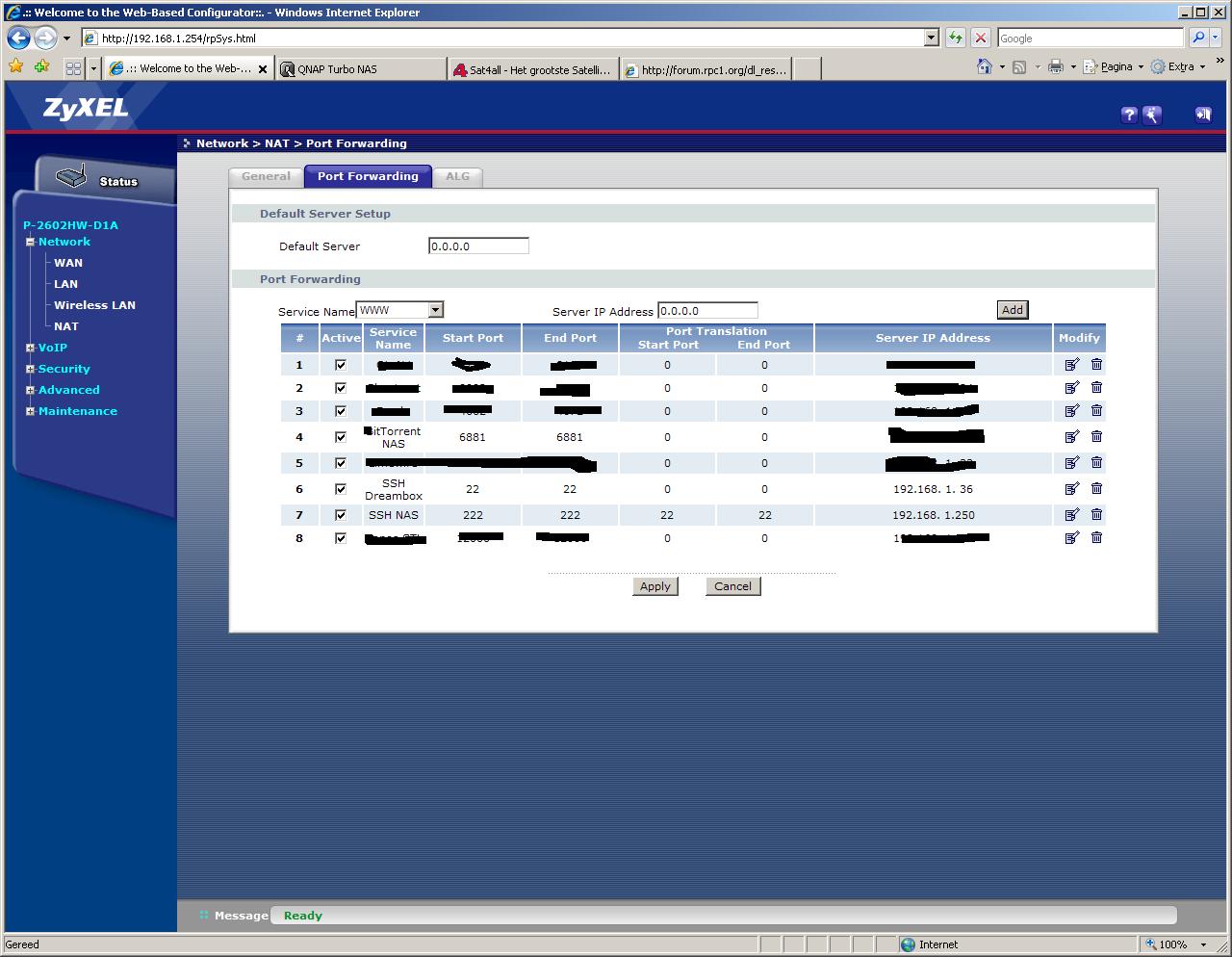Edit the BitTorrent NAS rule
The width and height of the screenshot is (1232, 957).
[x=1072, y=436]
